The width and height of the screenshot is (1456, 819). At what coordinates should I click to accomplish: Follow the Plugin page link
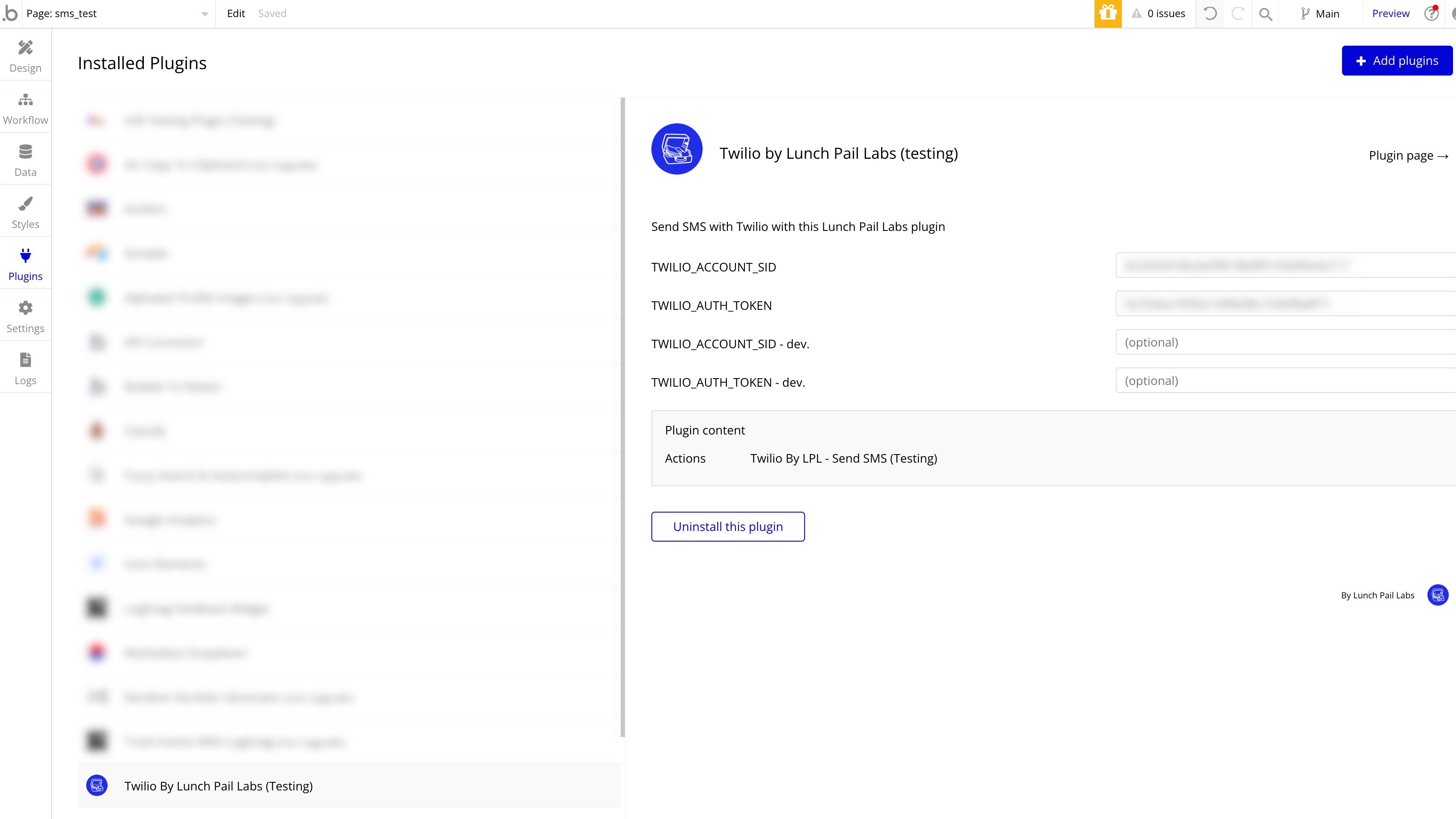pyautogui.click(x=1408, y=155)
